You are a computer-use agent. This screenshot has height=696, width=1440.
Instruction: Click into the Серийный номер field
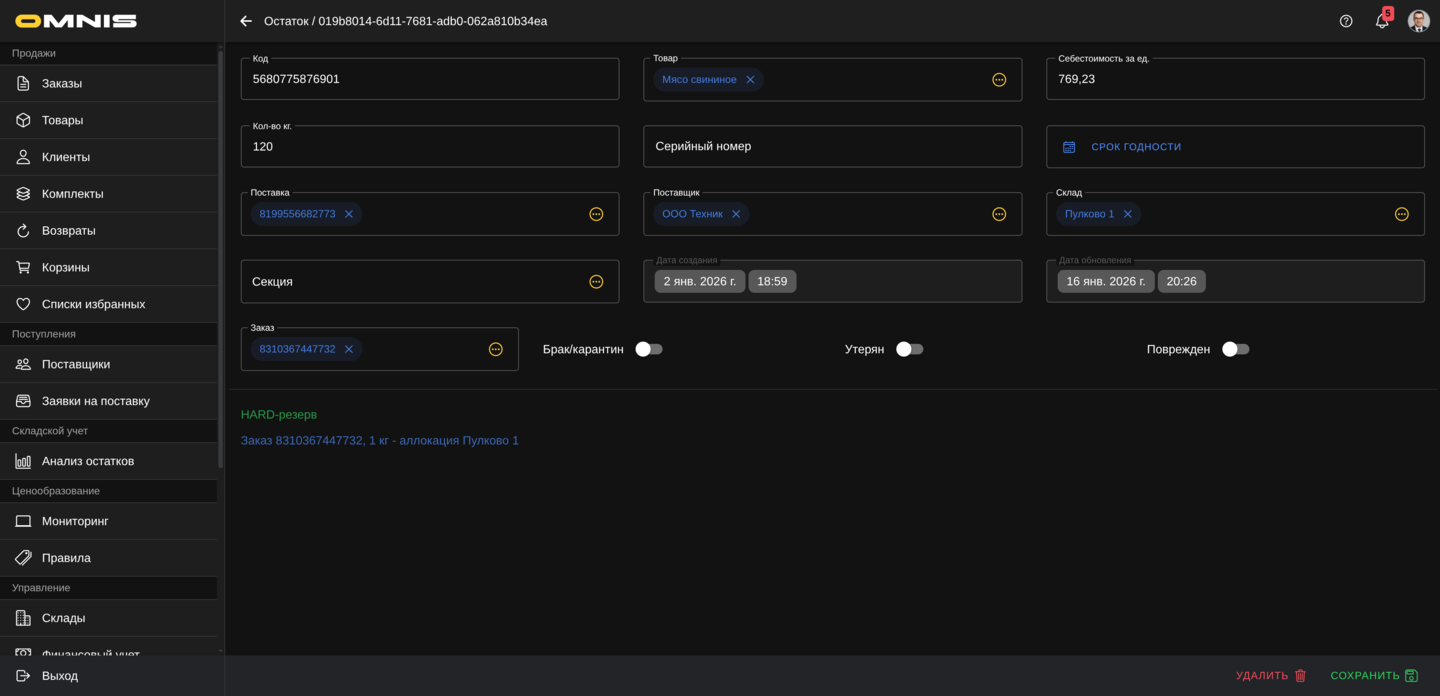pyautogui.click(x=832, y=147)
